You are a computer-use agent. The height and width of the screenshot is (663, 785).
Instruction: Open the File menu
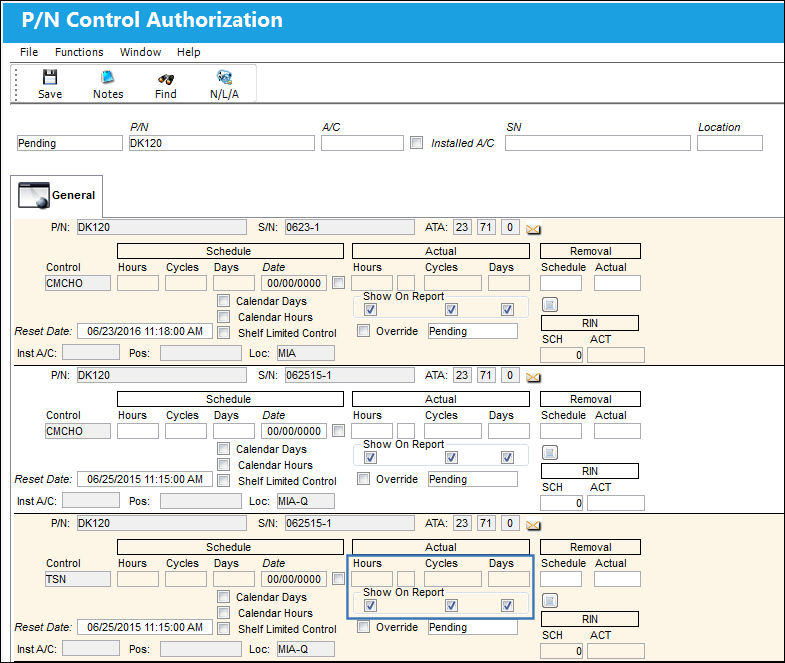[x=29, y=52]
